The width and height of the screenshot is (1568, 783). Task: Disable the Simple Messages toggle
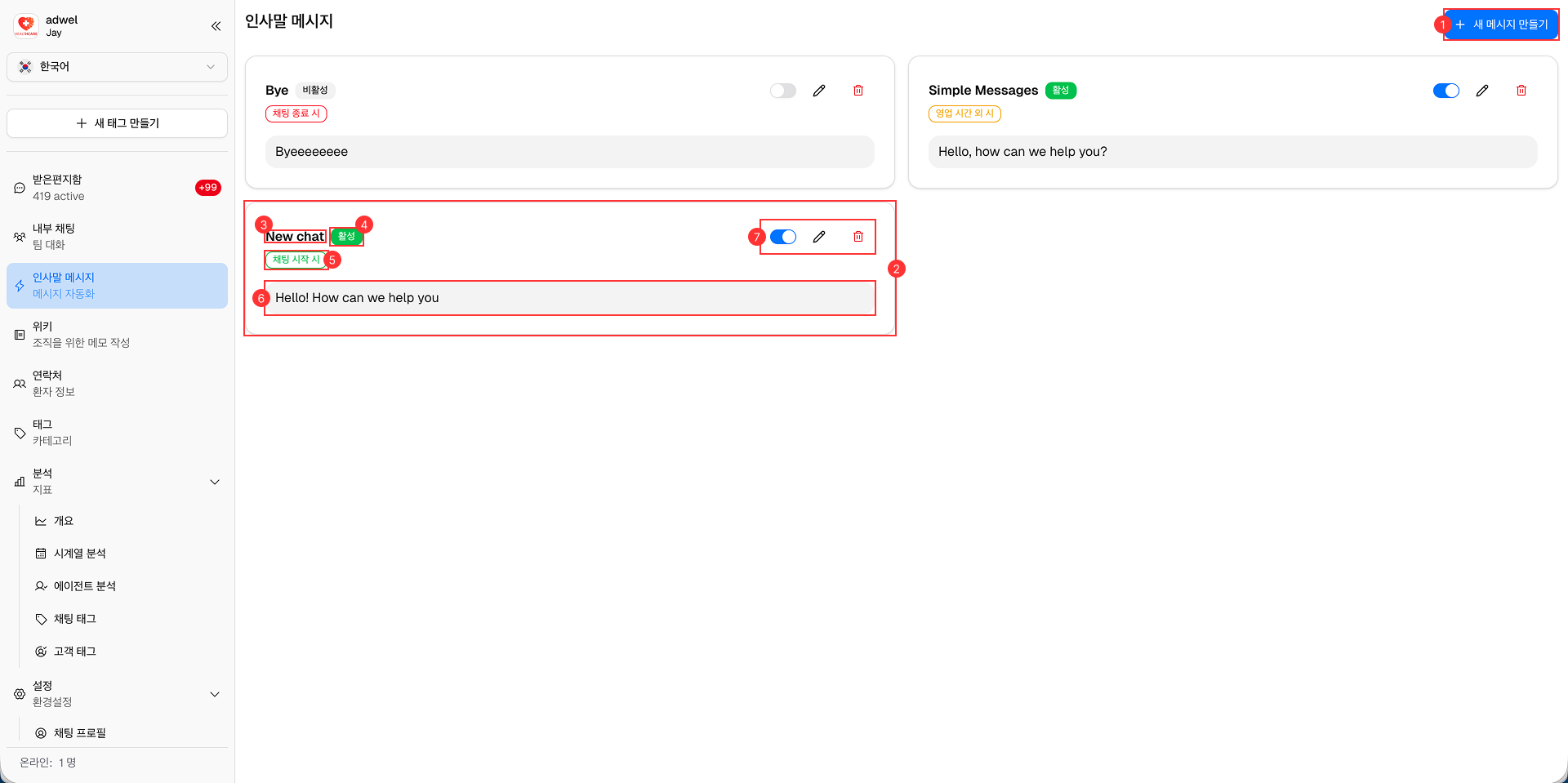[x=1445, y=91]
